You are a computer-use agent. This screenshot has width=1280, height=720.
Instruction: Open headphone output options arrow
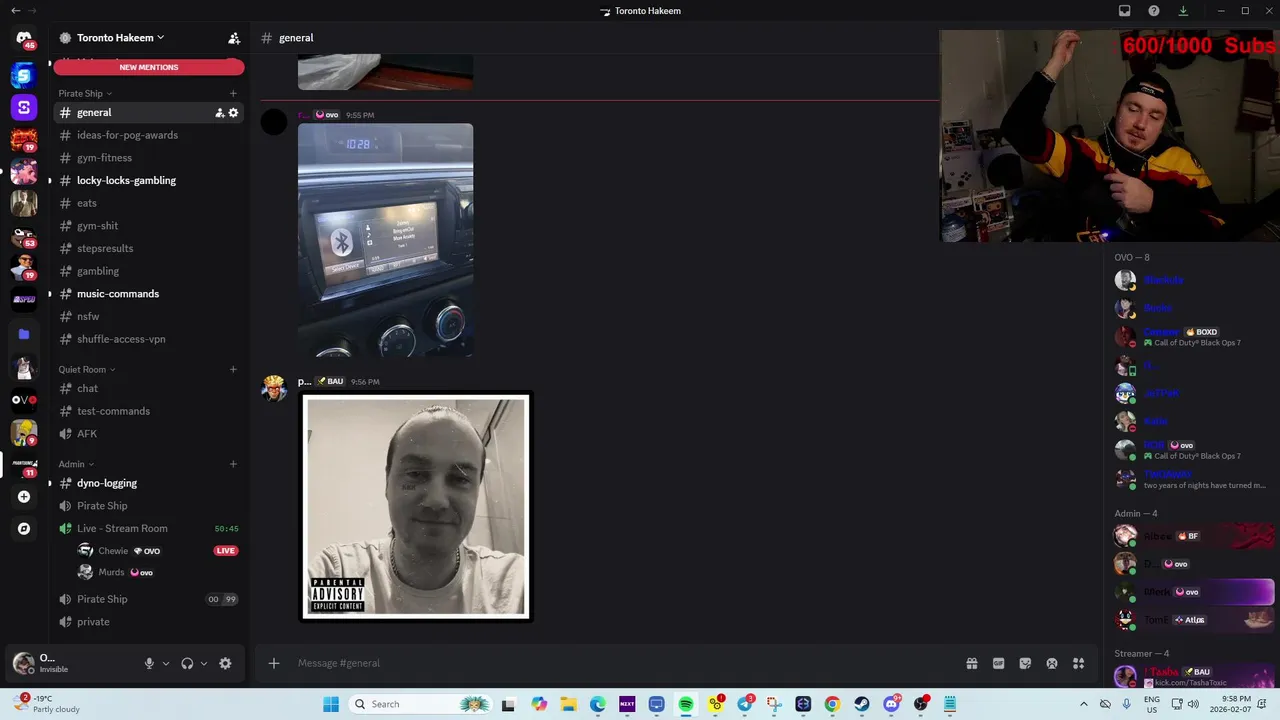coord(204,663)
